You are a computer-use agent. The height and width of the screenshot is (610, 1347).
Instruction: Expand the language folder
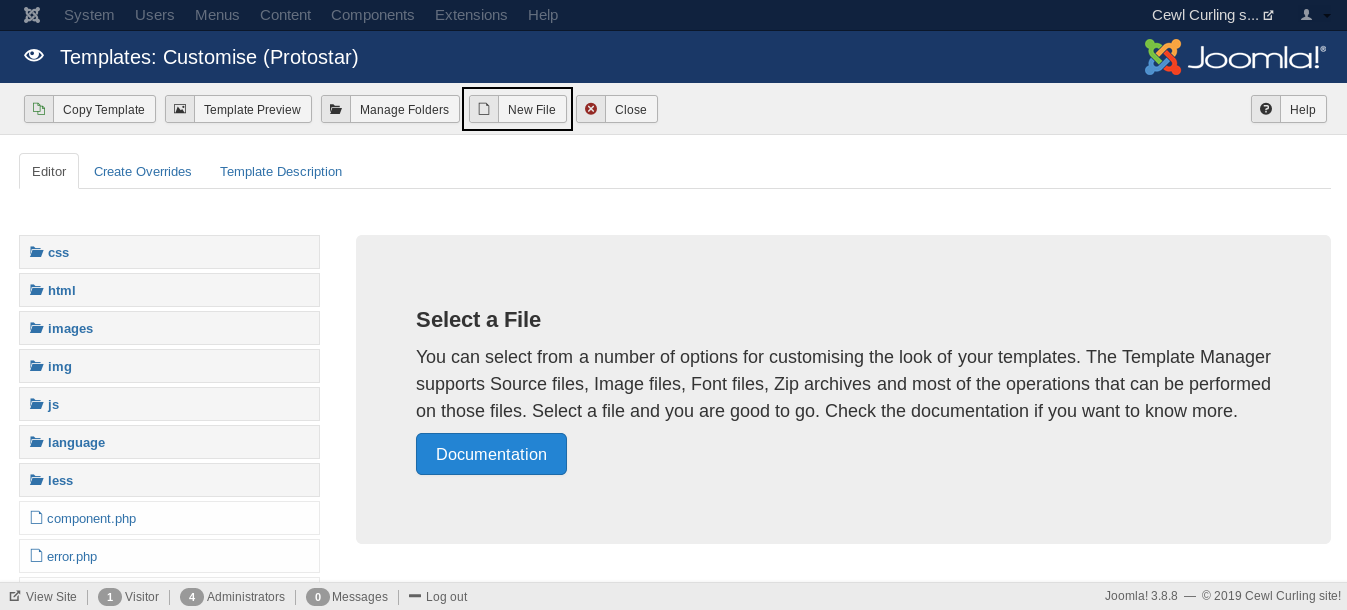click(x=76, y=442)
